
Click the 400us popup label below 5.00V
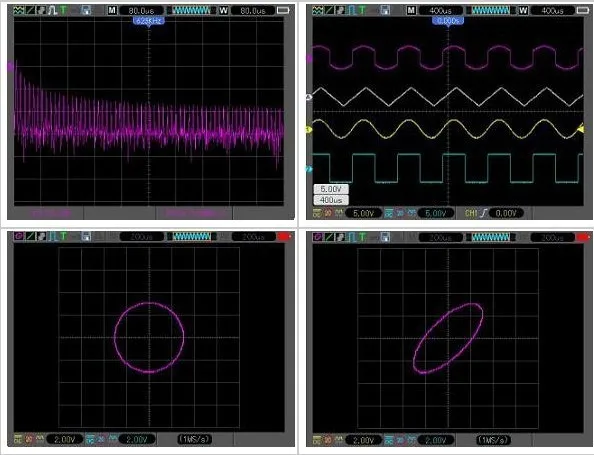click(x=331, y=200)
